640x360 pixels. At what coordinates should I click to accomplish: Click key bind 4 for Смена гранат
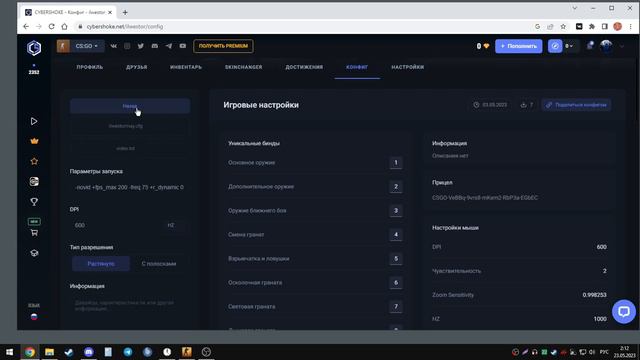(x=396, y=235)
